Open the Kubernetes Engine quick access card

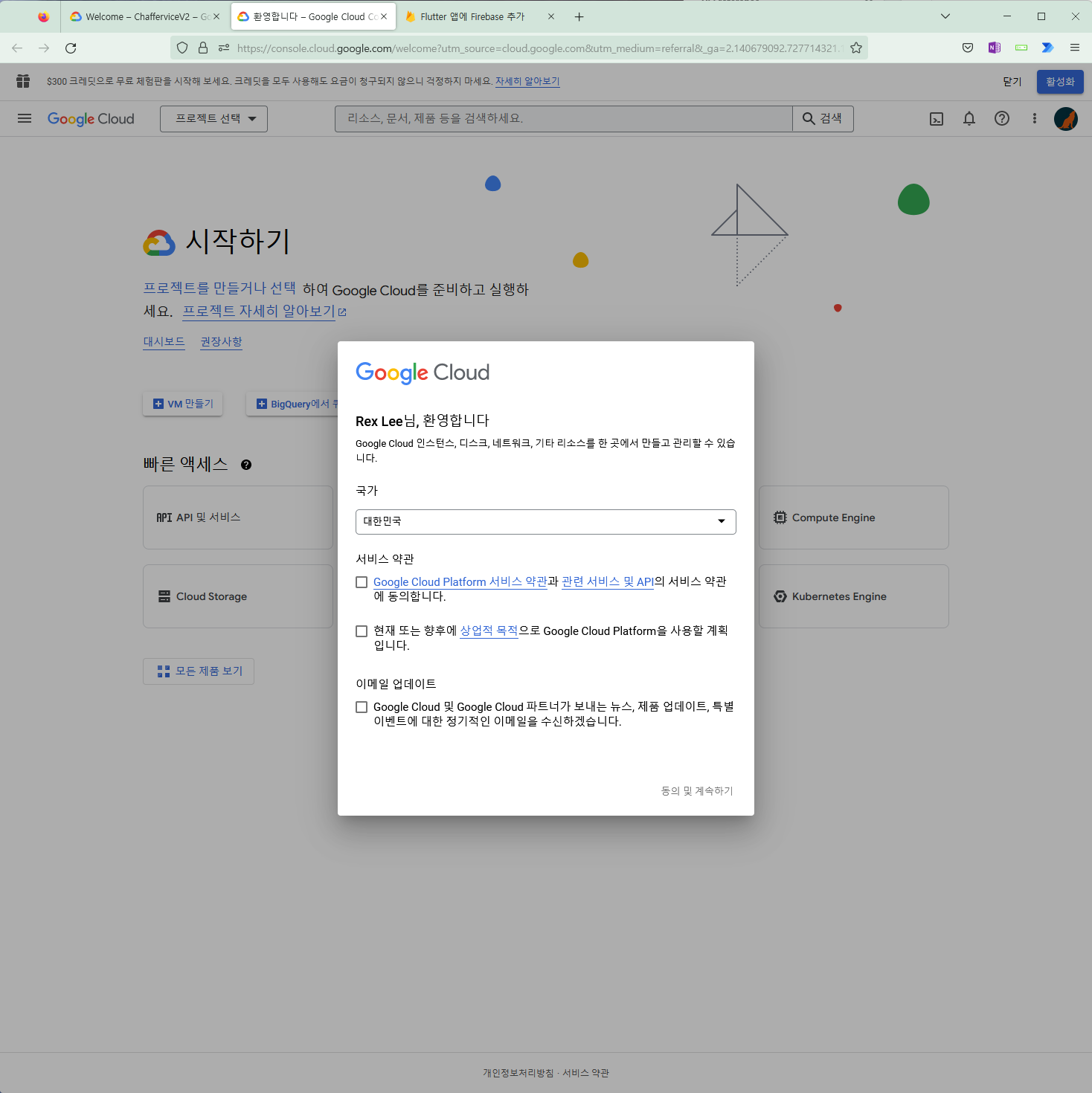click(854, 596)
